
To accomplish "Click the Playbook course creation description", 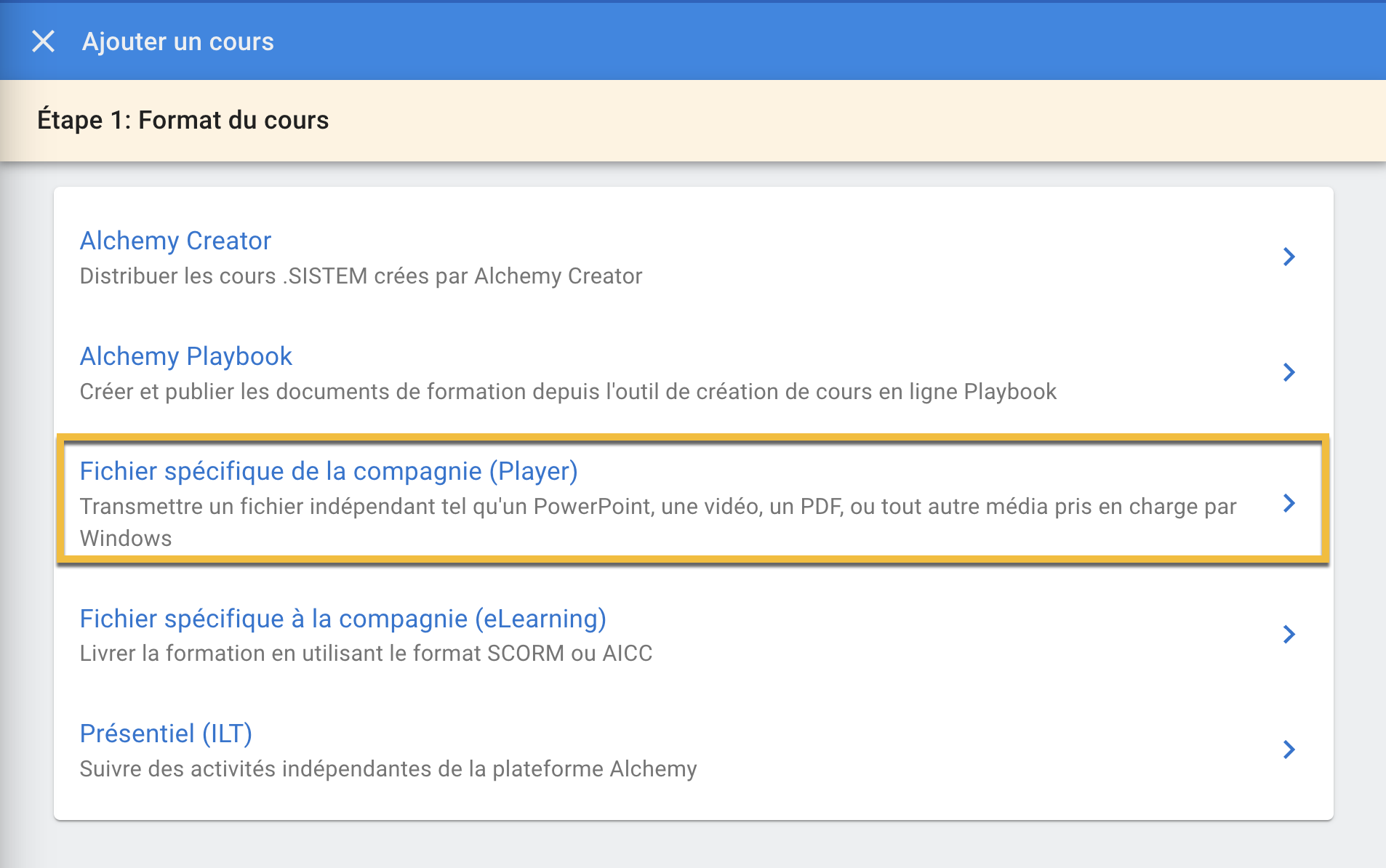I will click(567, 390).
